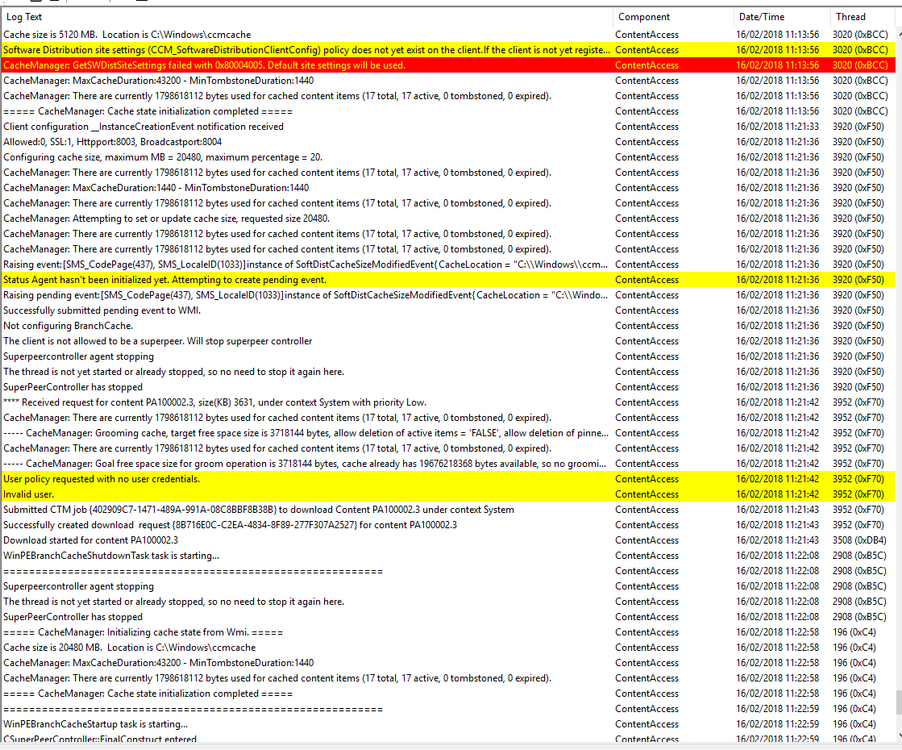
Task: Select '**** Received request for content PA100002.3' row
Action: coord(448,403)
